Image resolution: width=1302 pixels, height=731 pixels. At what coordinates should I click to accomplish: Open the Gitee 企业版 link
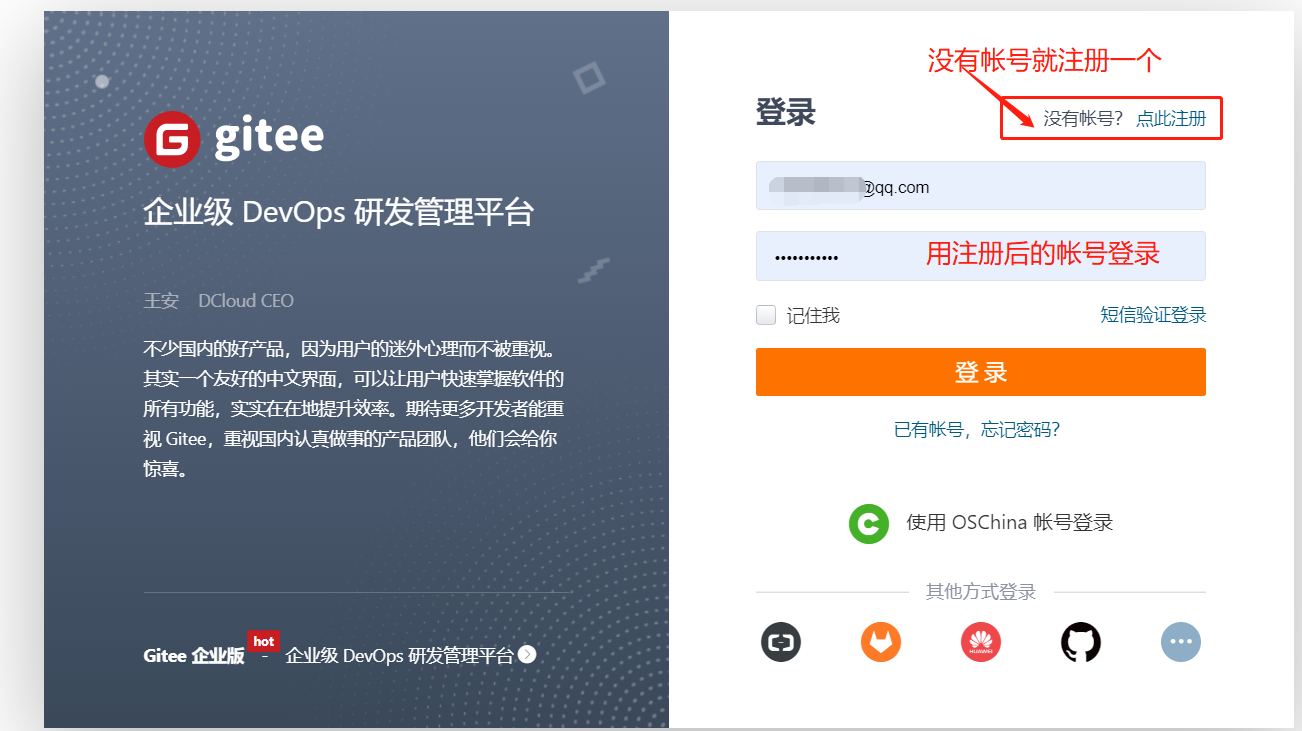194,656
